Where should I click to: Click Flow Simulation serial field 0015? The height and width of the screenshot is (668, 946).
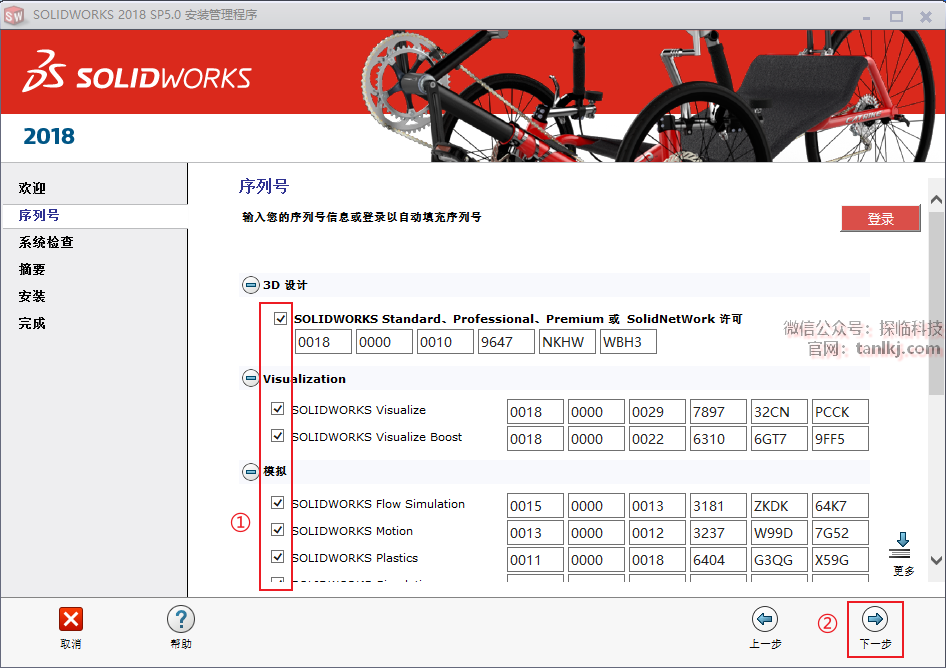coord(535,506)
